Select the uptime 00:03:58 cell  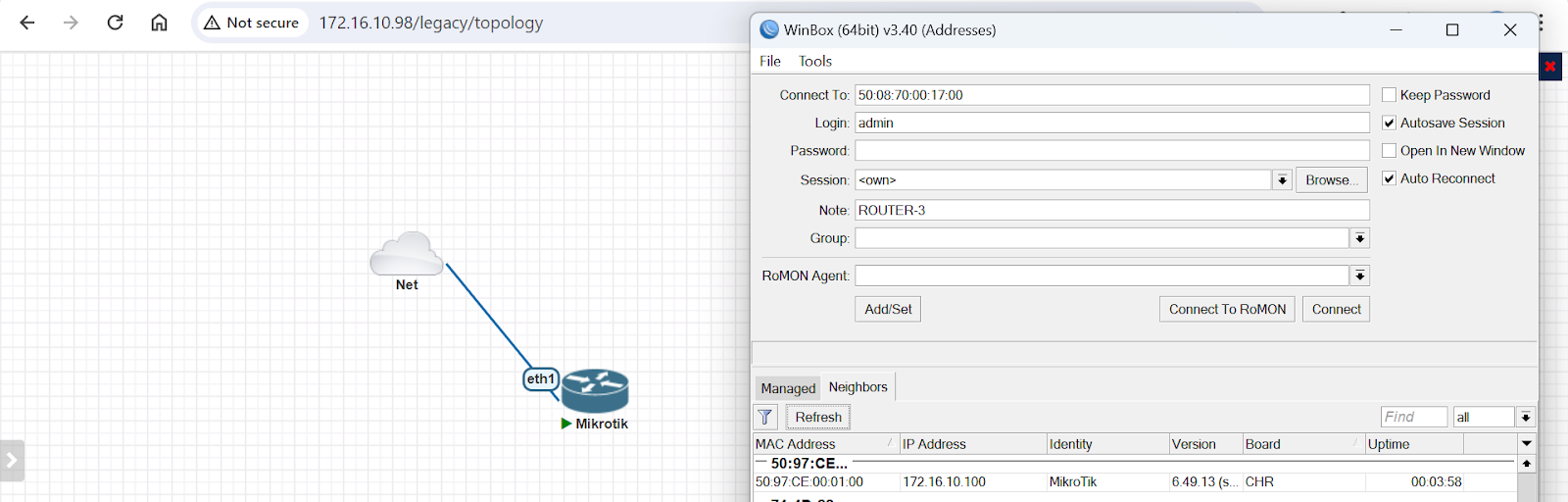click(1414, 481)
